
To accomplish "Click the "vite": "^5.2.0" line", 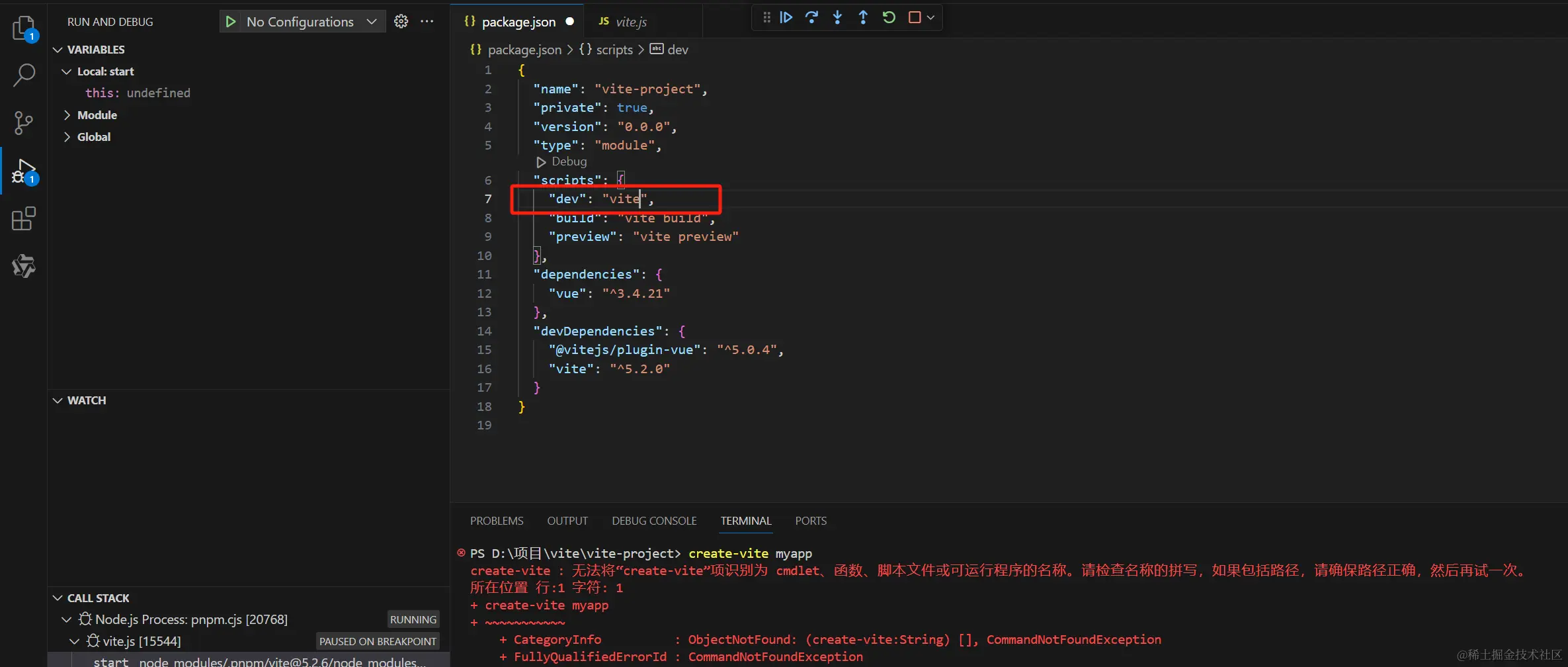I will coord(609,369).
